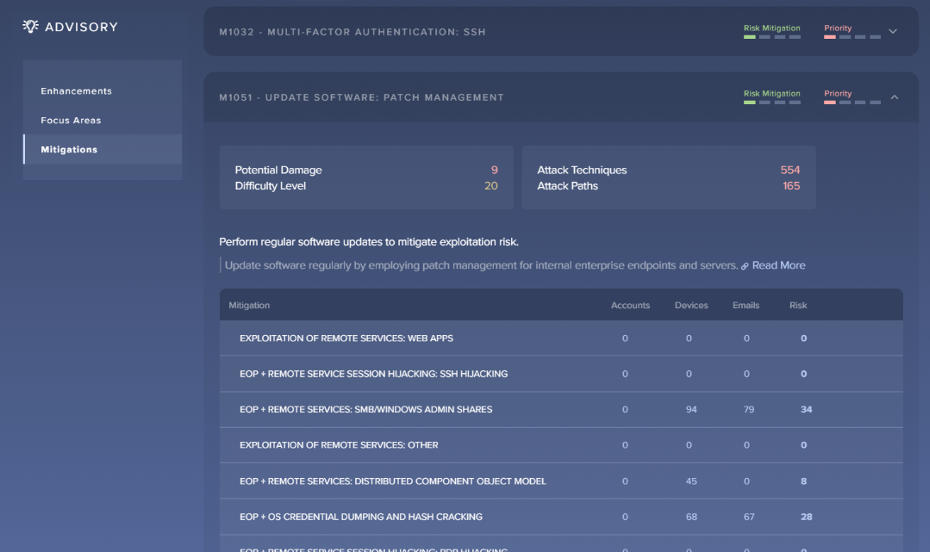
Task: Click M1032 Priority level indicator
Action: pos(852,37)
